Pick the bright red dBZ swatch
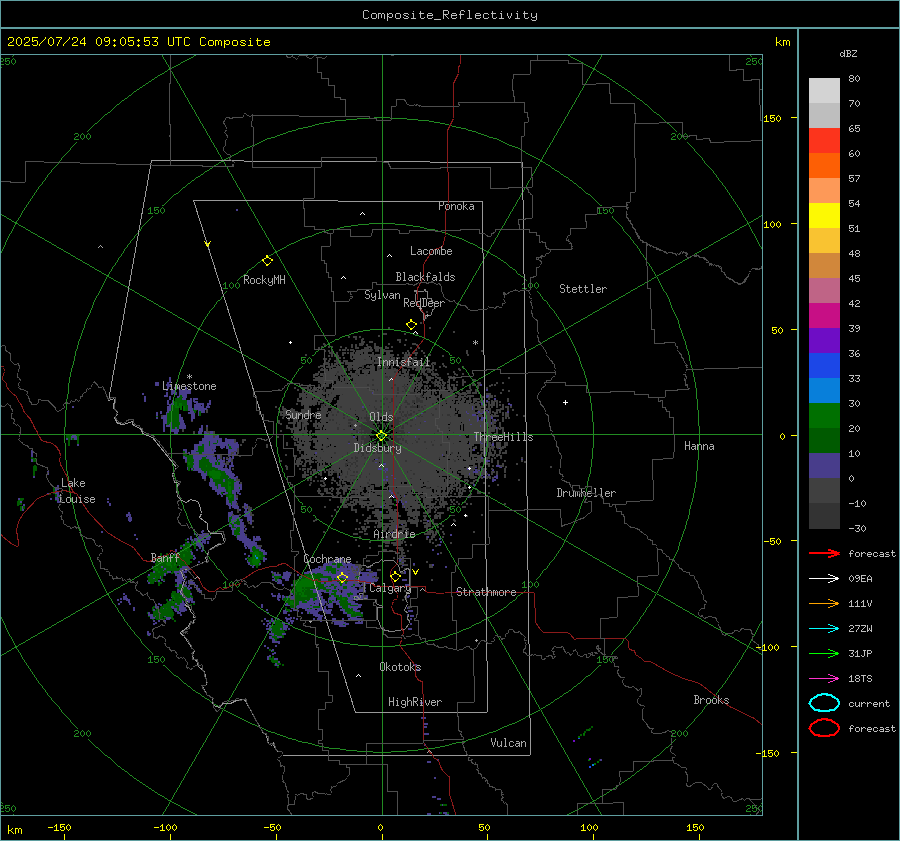Viewport: 900px width, 841px height. (x=824, y=141)
